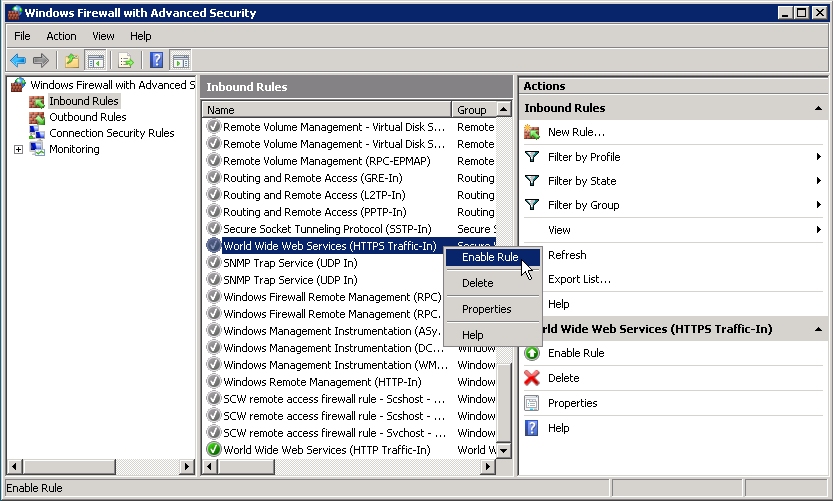This screenshot has height=501, width=833.
Task: Click the Help question icon near Properties
Action: (x=532, y=428)
